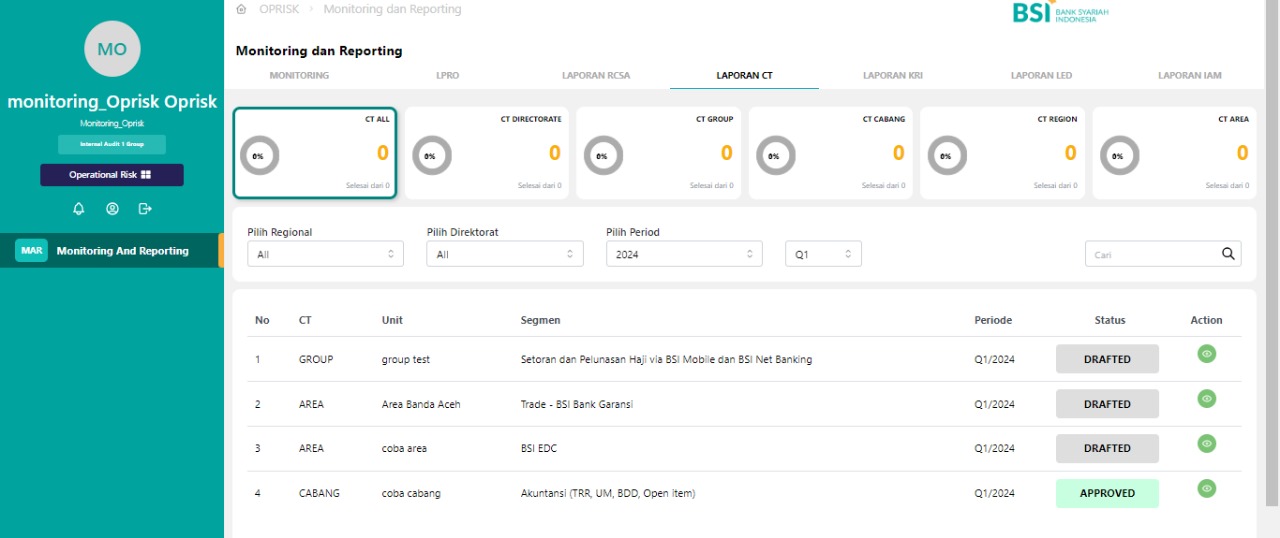Click the logout icon in sidebar
Image resolution: width=1280 pixels, height=538 pixels.
coord(145,209)
